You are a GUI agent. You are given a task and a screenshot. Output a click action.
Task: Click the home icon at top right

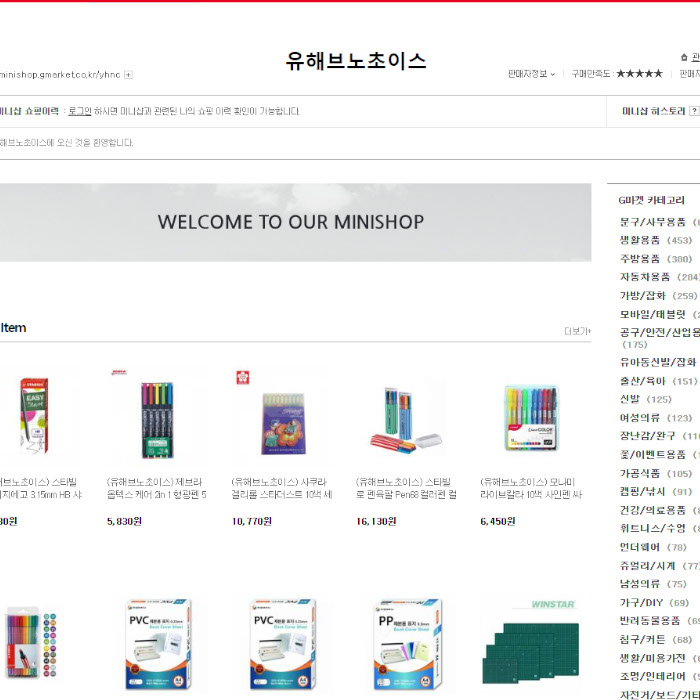pos(683,58)
